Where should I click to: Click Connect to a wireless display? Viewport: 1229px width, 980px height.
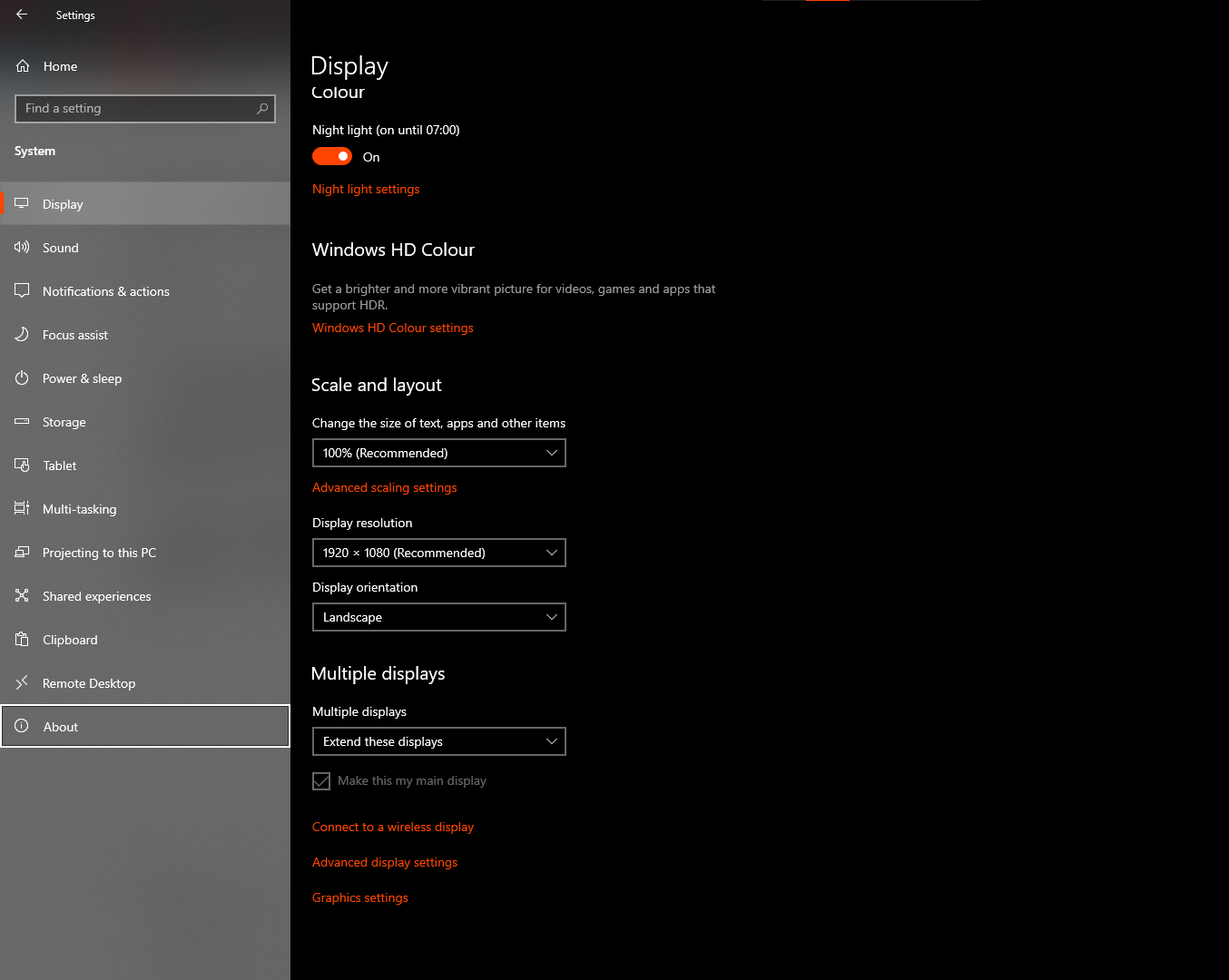click(x=393, y=827)
